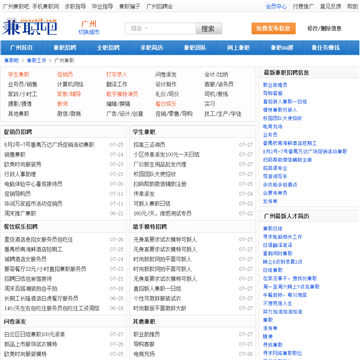Select the 业务员/销售 category link
This screenshot has width=360, height=360.
23,84
